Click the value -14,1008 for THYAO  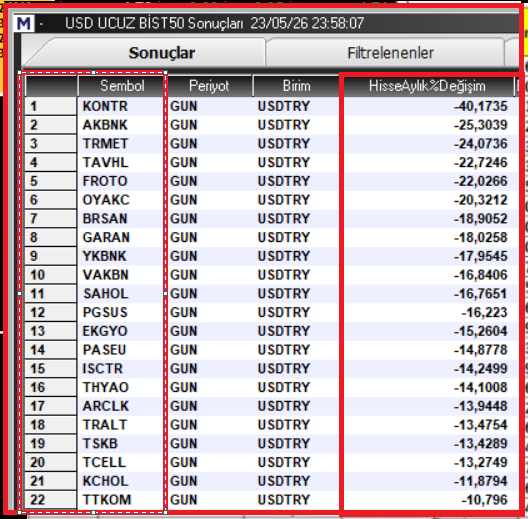[x=481, y=387]
